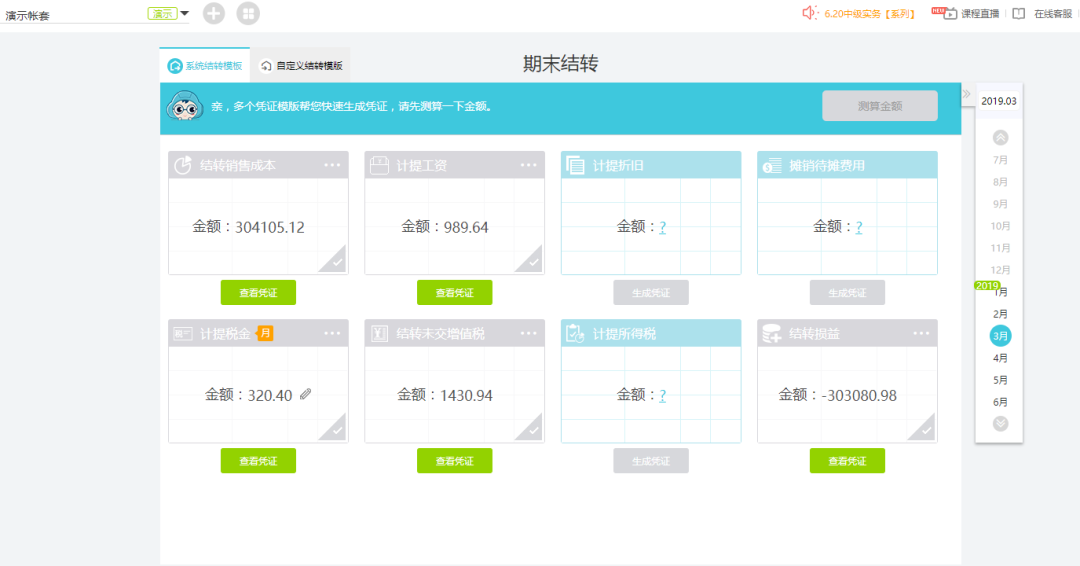The image size is (1080, 566).
Task: Click 查看凭证 under 结转未交增值税
Action: tap(454, 461)
